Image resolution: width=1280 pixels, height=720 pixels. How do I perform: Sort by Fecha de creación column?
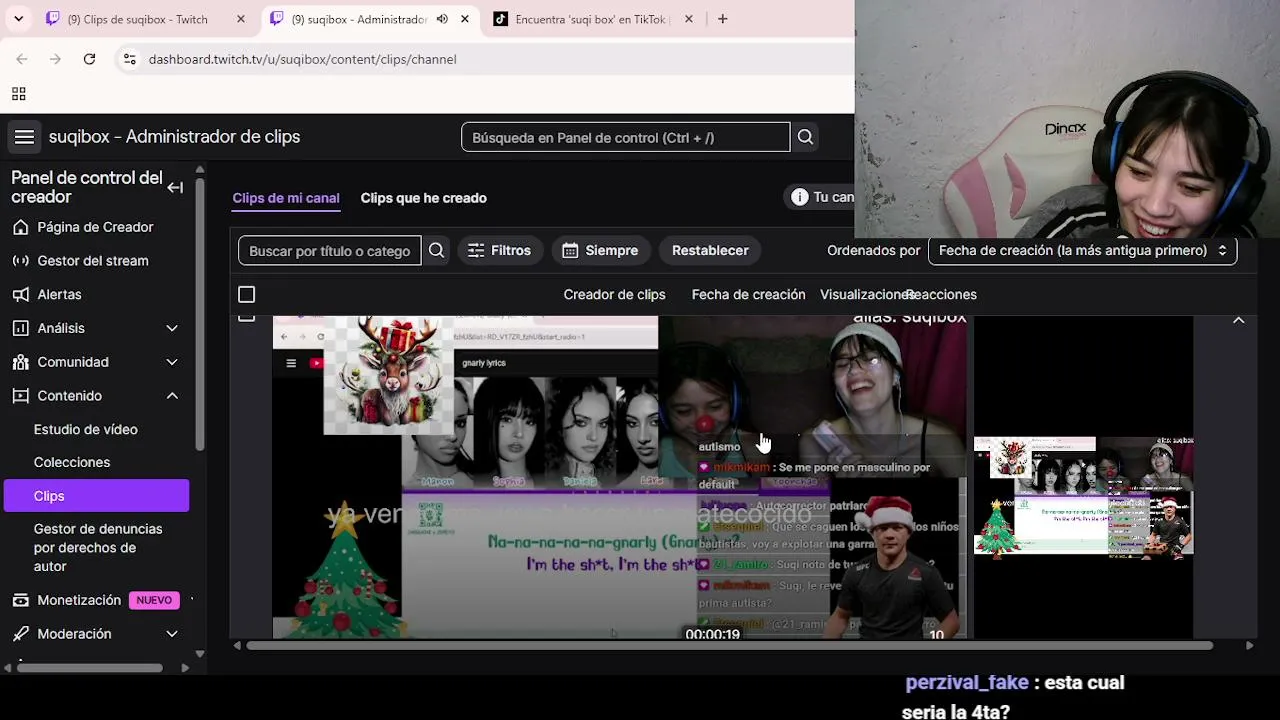coord(749,295)
